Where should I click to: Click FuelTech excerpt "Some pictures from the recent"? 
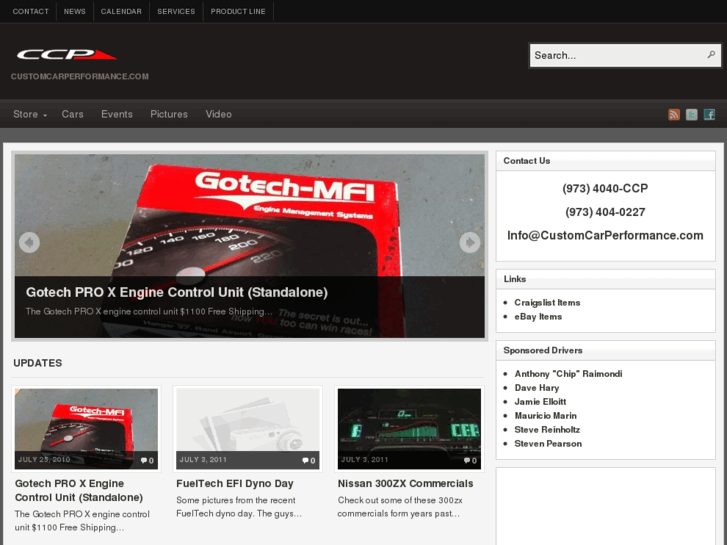[236, 500]
